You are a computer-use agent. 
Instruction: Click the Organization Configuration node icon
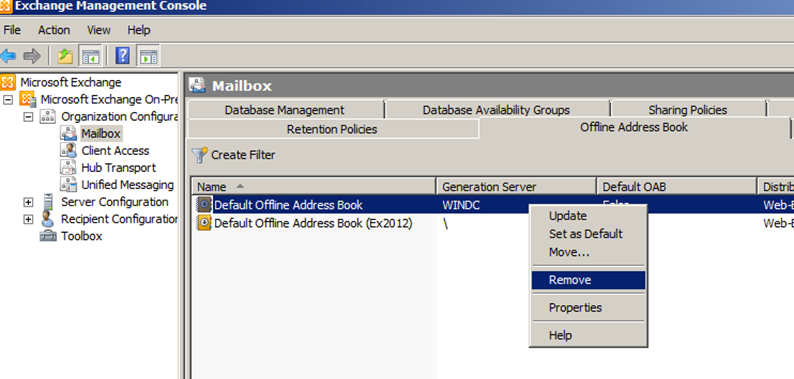point(48,116)
